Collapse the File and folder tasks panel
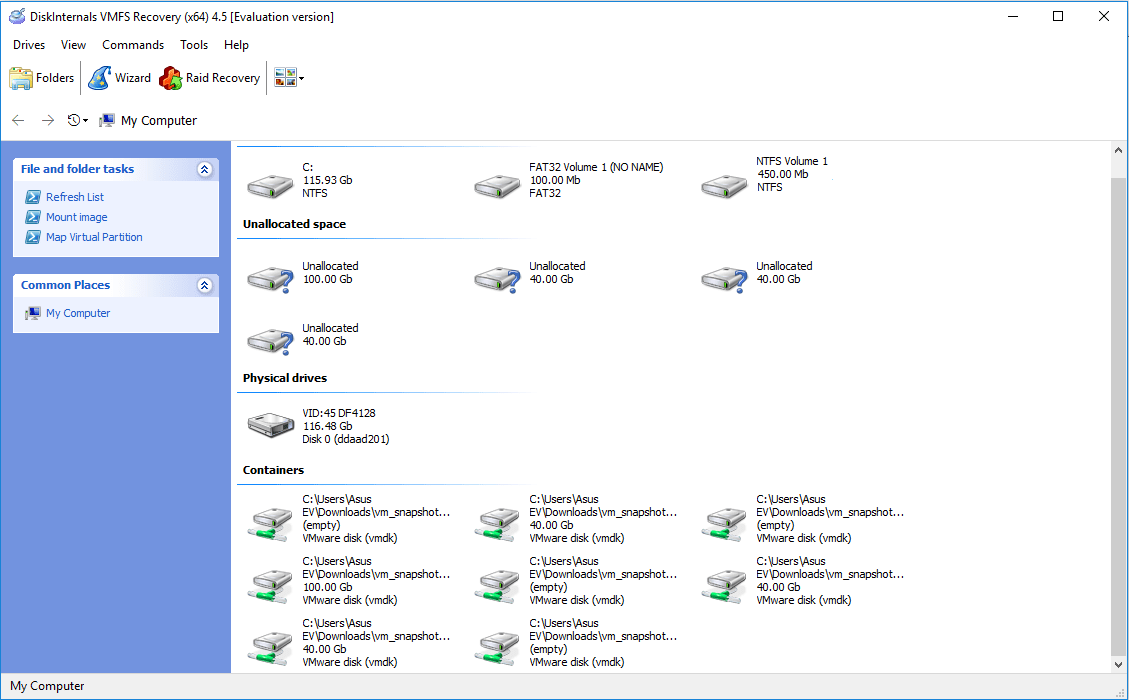1129x700 pixels. coord(204,169)
